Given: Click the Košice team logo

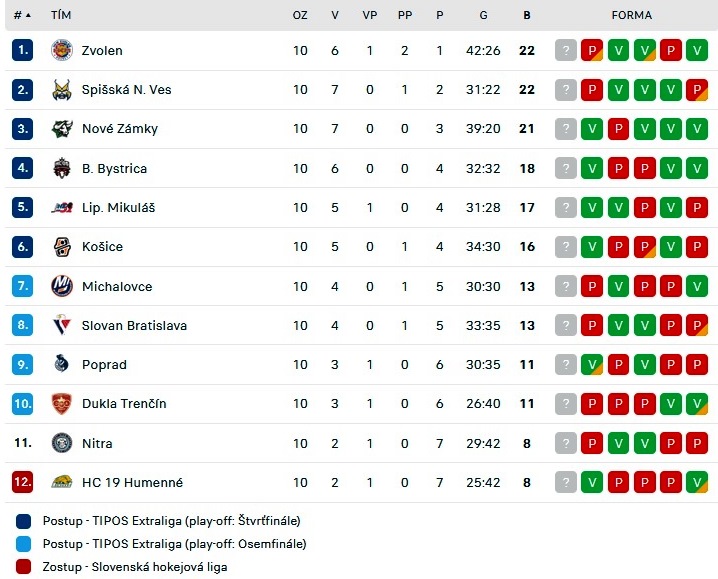Looking at the screenshot, I should tap(62, 247).
